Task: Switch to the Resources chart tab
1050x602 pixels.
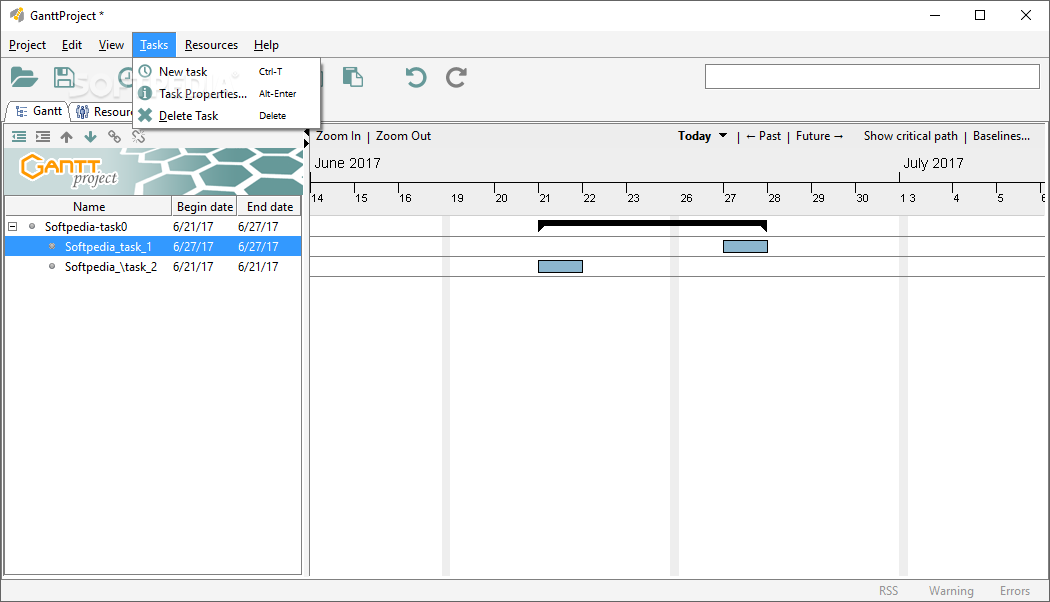Action: point(102,112)
